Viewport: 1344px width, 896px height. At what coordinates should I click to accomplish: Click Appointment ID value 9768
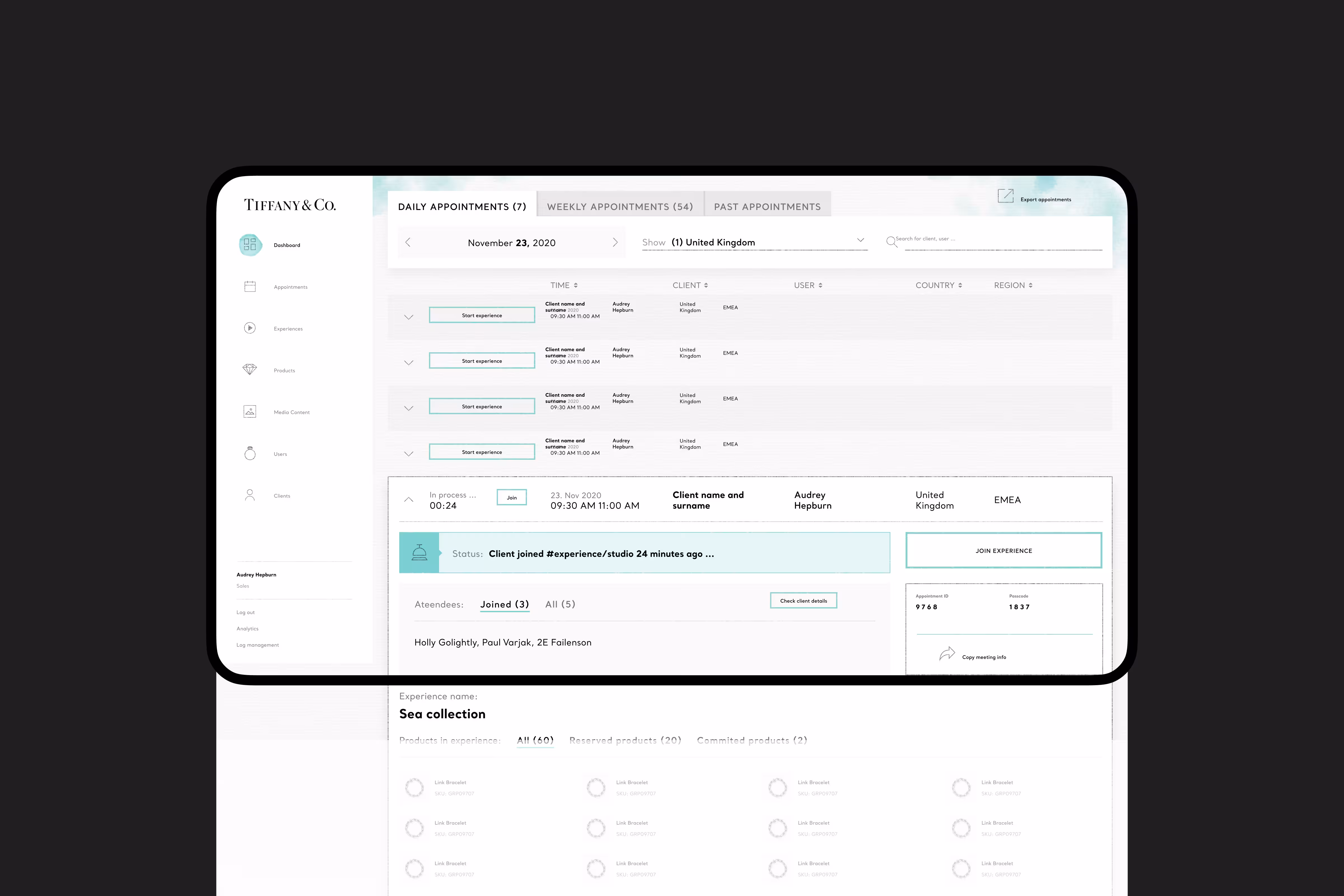926,607
